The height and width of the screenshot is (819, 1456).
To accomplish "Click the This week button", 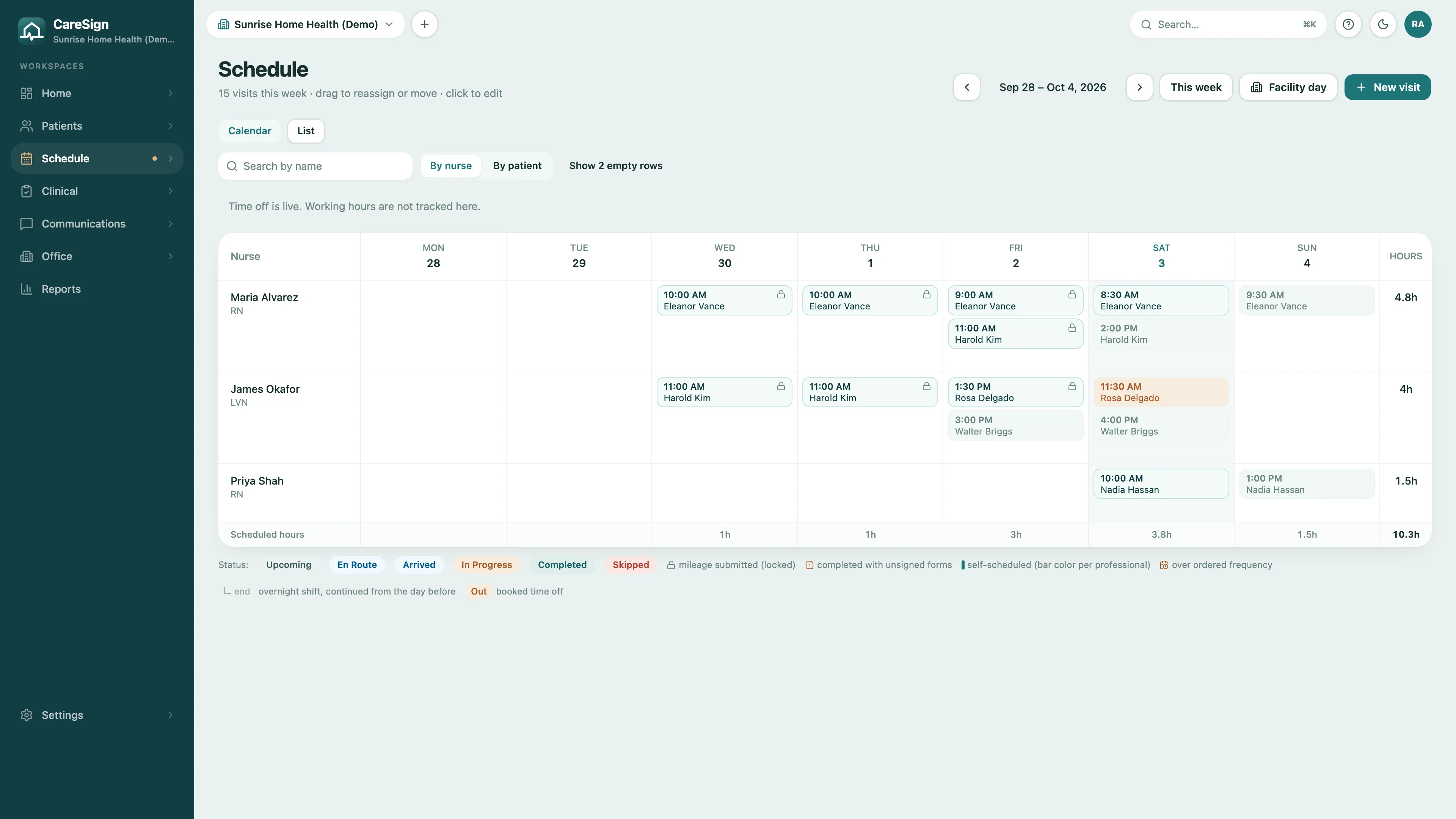I will point(1196,87).
